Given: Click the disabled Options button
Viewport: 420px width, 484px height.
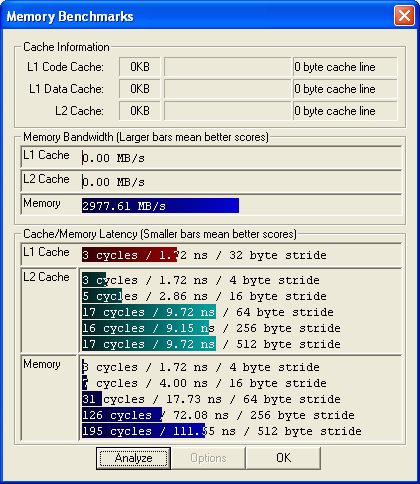Looking at the screenshot, I should (208, 458).
